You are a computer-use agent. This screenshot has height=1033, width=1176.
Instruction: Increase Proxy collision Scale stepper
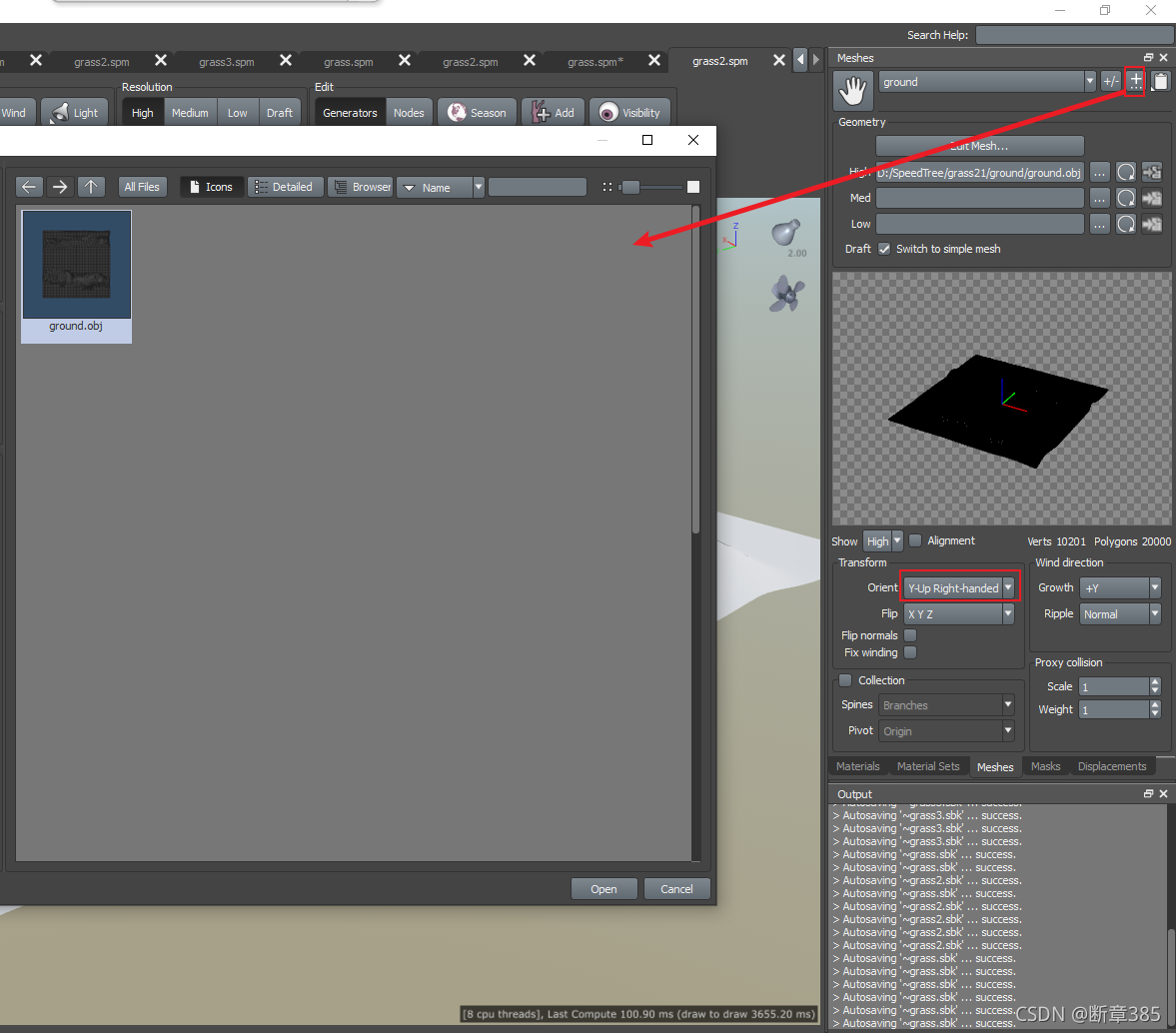[x=1155, y=682]
